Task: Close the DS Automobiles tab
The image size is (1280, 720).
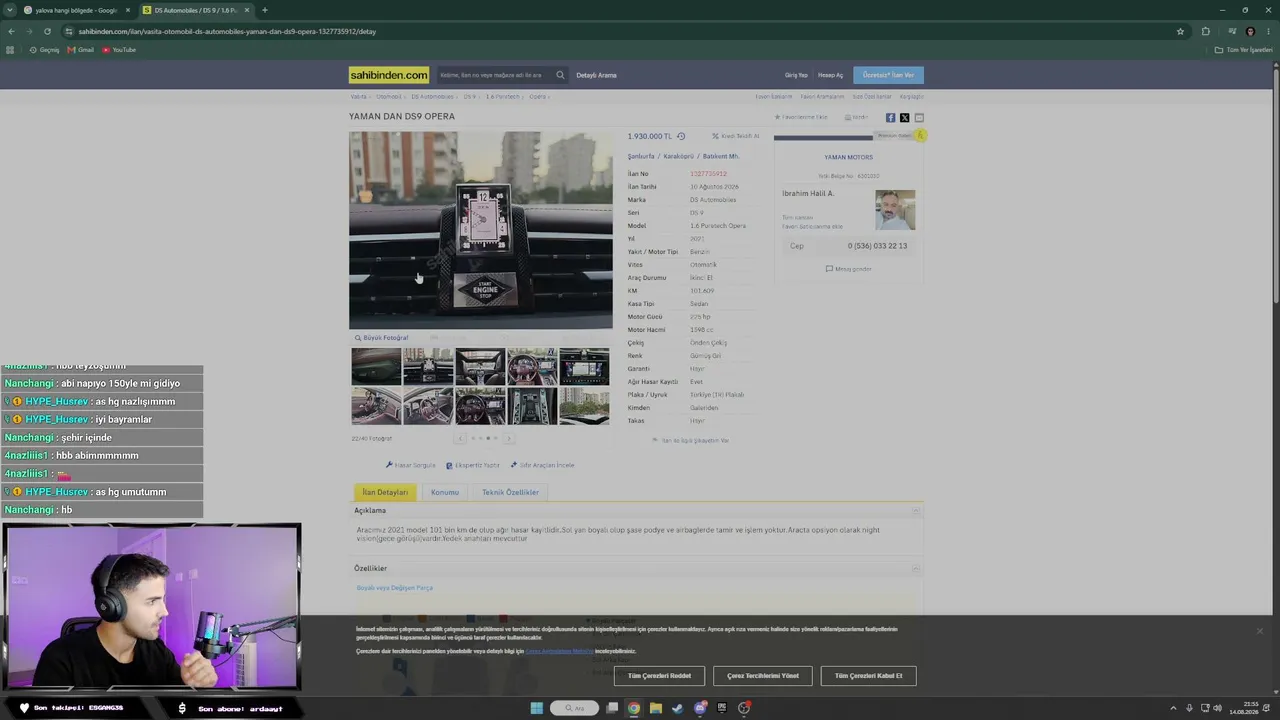Action: pos(246,10)
